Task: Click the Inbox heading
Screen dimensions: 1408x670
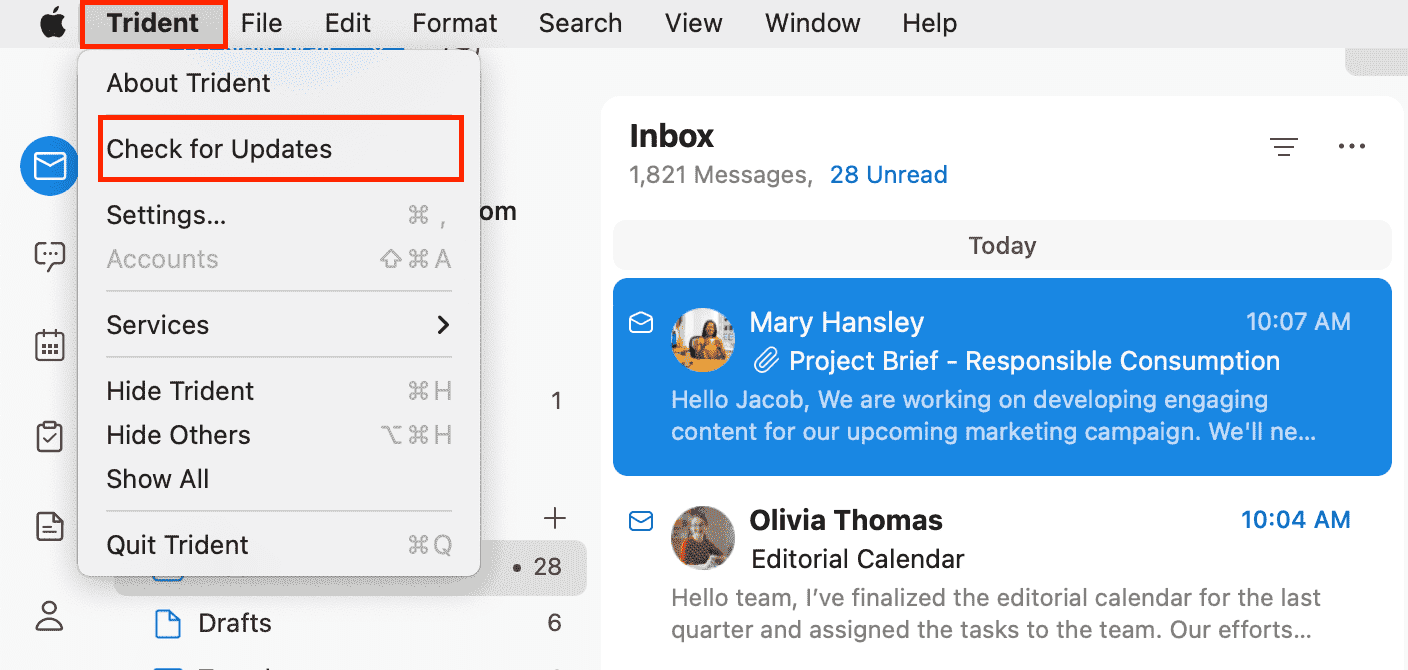Action: coord(672,136)
